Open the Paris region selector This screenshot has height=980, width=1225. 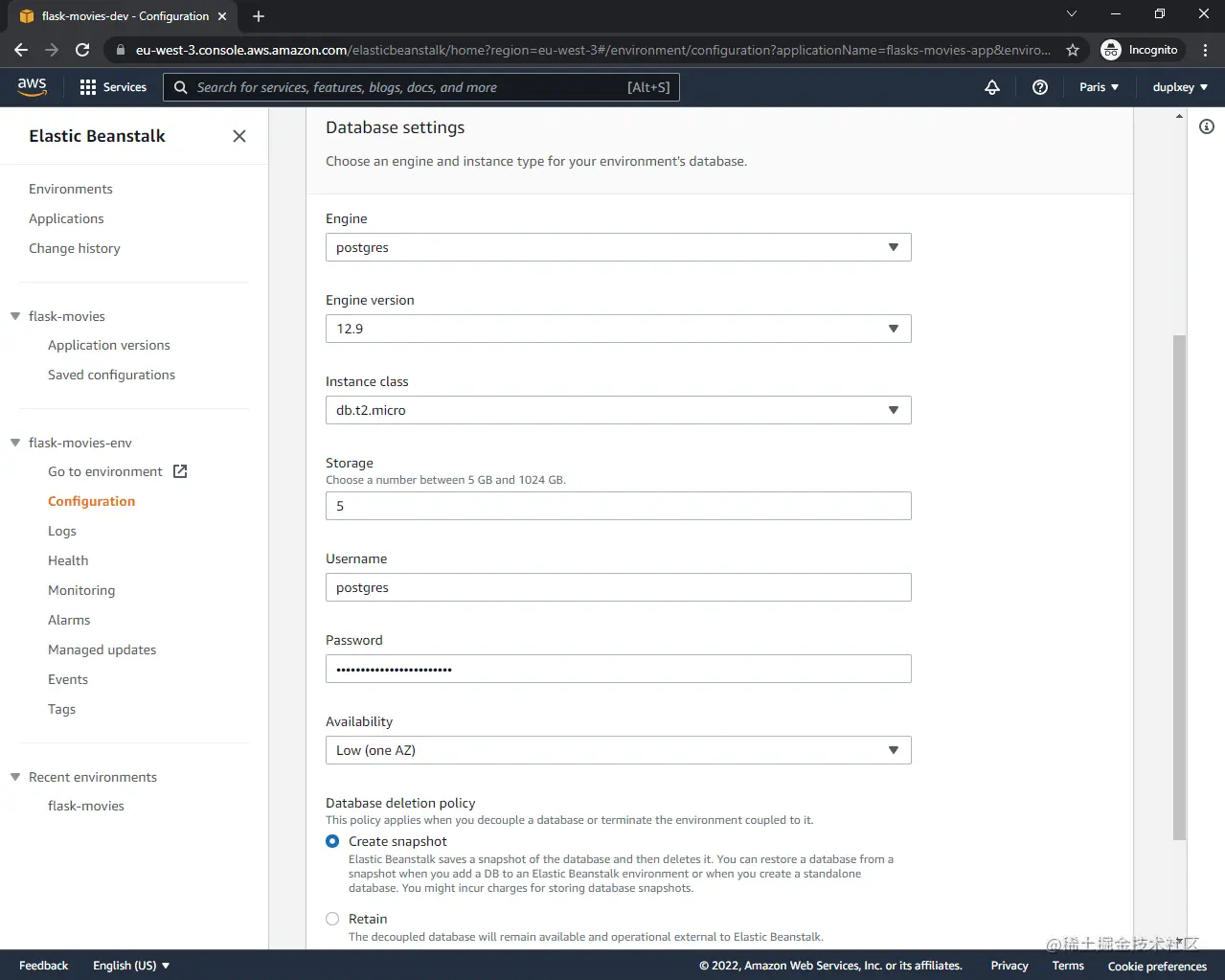[1099, 87]
